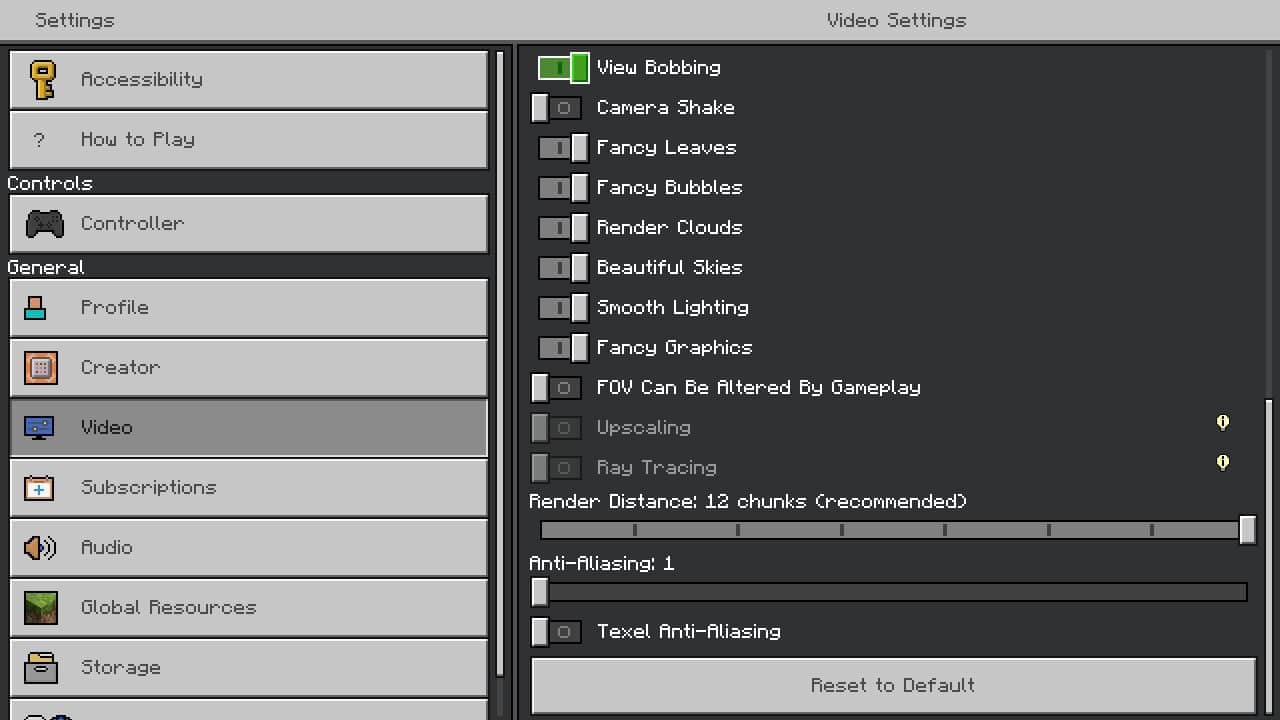Click the Accessibility key icon
Viewport: 1280px width, 720px height.
coord(42,80)
